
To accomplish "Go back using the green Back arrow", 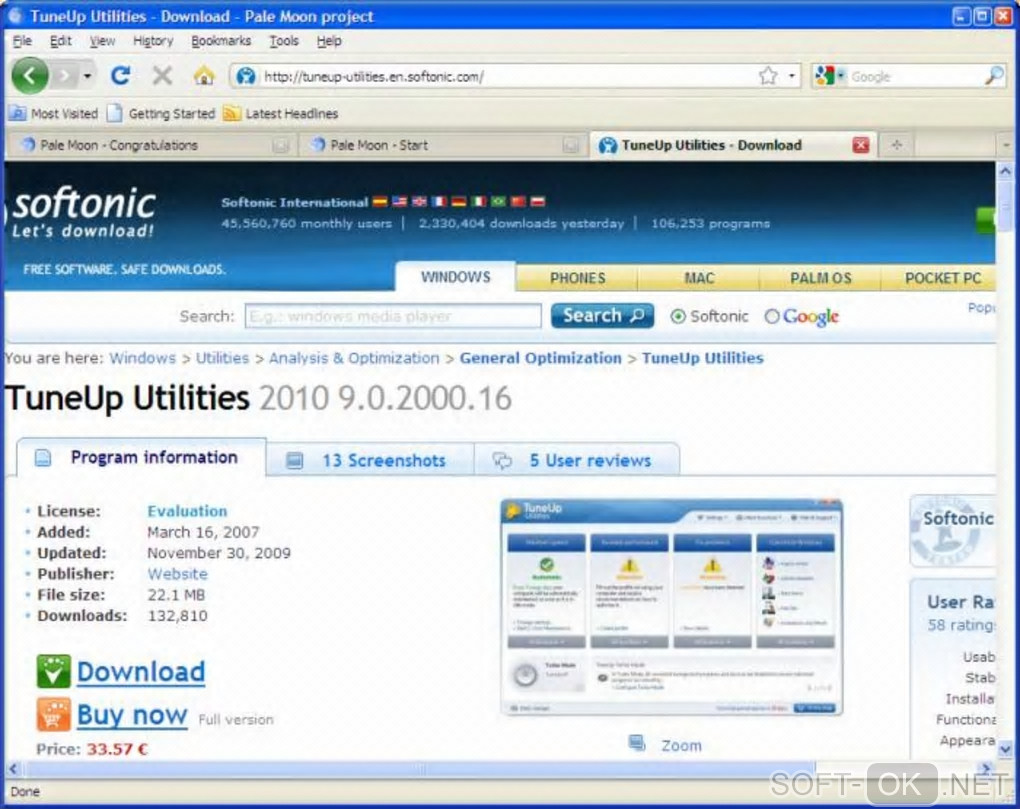I will pyautogui.click(x=29, y=76).
